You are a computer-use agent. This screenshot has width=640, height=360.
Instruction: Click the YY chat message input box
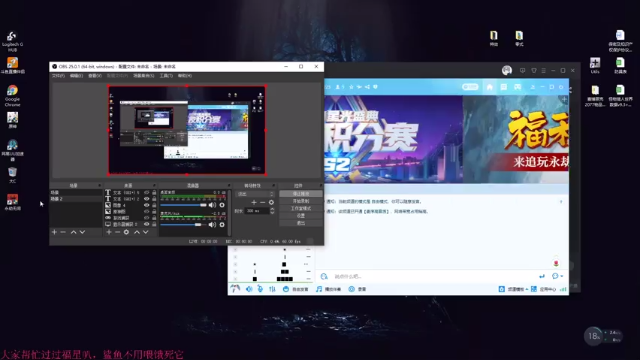[433, 276]
